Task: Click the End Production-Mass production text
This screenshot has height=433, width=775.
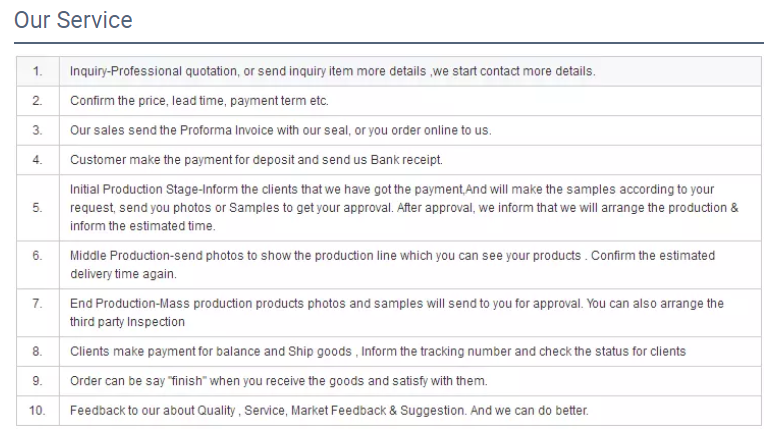Action: pyautogui.click(x=396, y=312)
